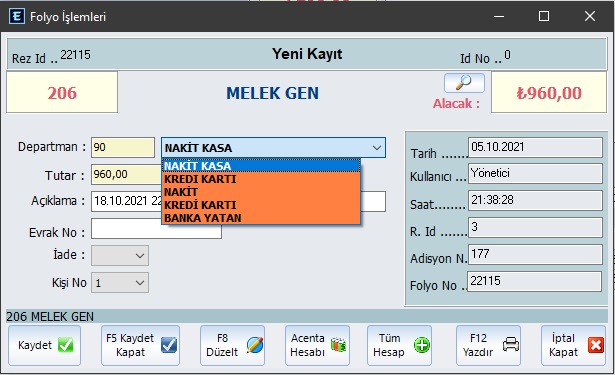Viewport: 615px width, 375px height.
Task: Maximize the Folyo İşlemleri window
Action: [544, 16]
